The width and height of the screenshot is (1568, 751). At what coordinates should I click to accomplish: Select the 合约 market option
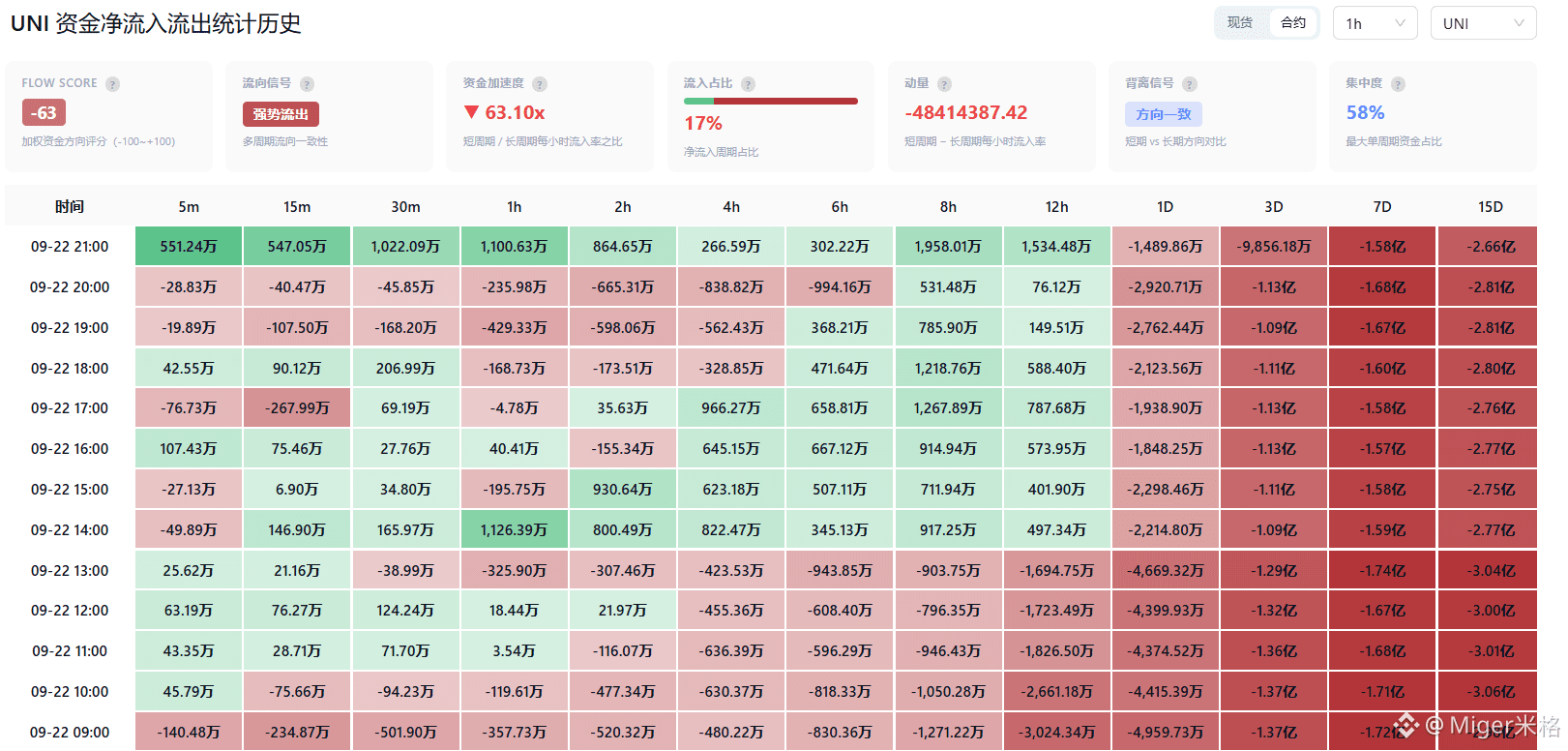1293,23
